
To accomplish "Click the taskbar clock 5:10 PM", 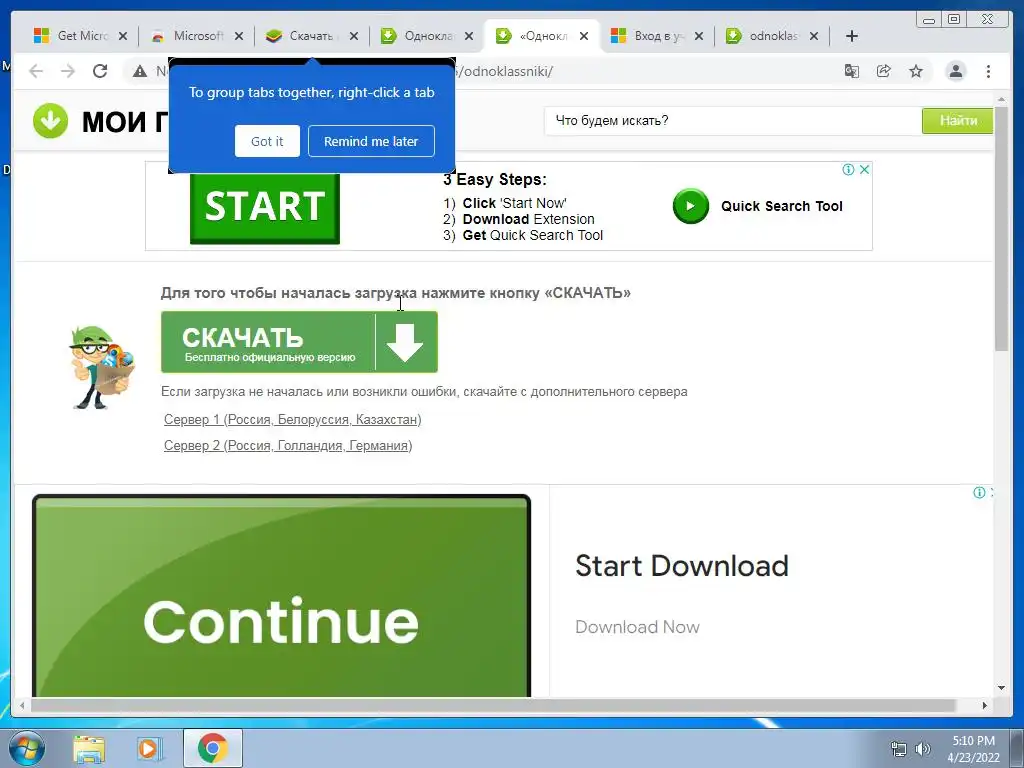I will [x=973, y=741].
